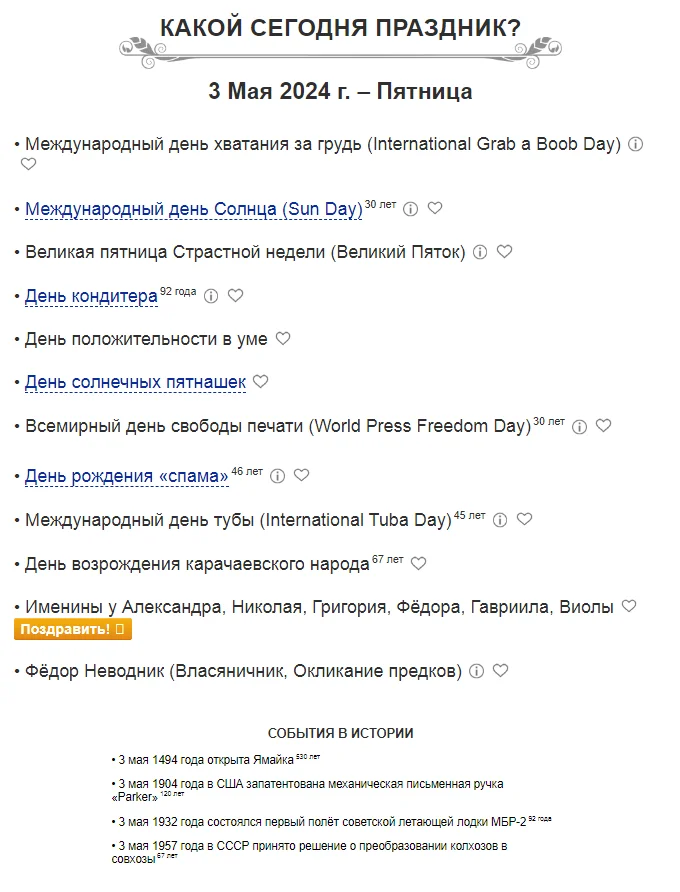The width and height of the screenshot is (680, 892).
Task: Show info for International Tuba Day
Action: (x=500, y=520)
